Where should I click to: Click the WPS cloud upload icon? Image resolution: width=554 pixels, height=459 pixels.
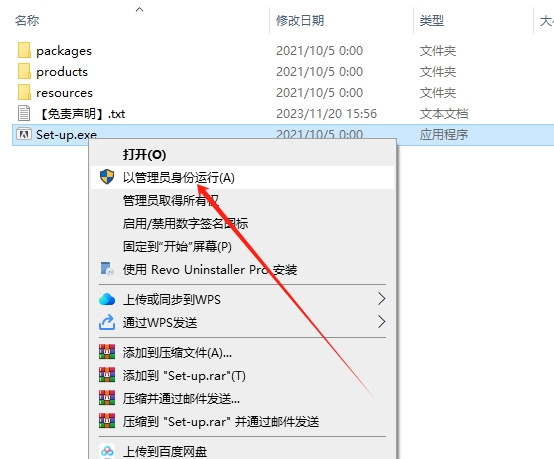(107, 300)
